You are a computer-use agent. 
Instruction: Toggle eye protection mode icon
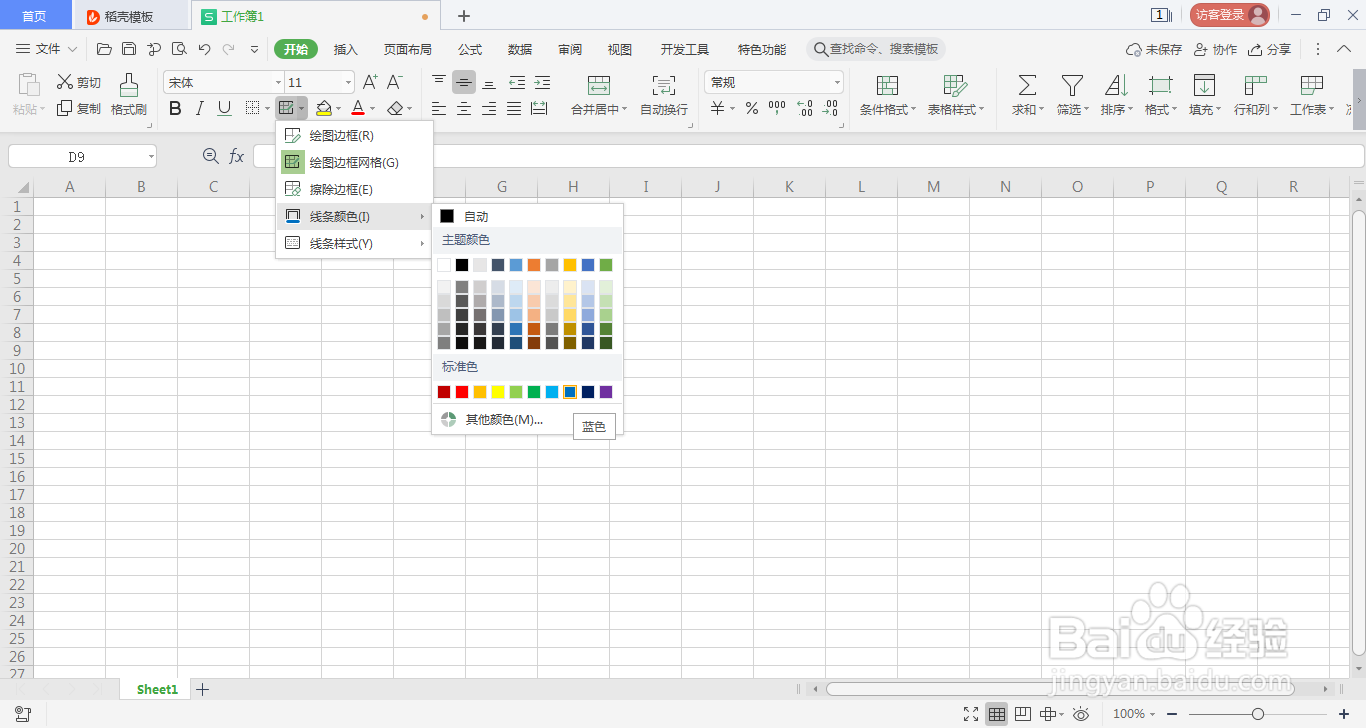coord(1081,714)
